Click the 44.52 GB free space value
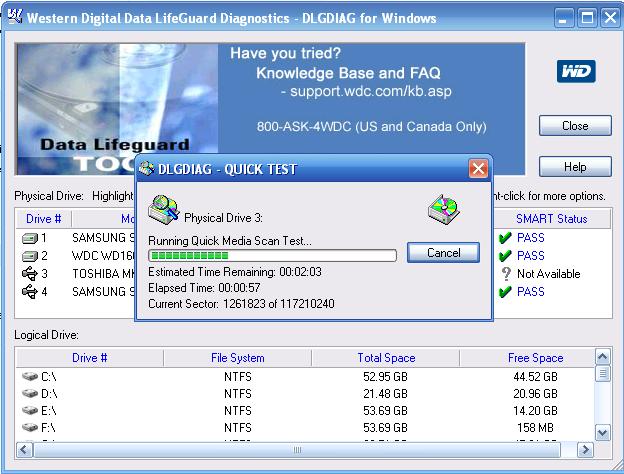This screenshot has height=474, width=624. coord(535,376)
